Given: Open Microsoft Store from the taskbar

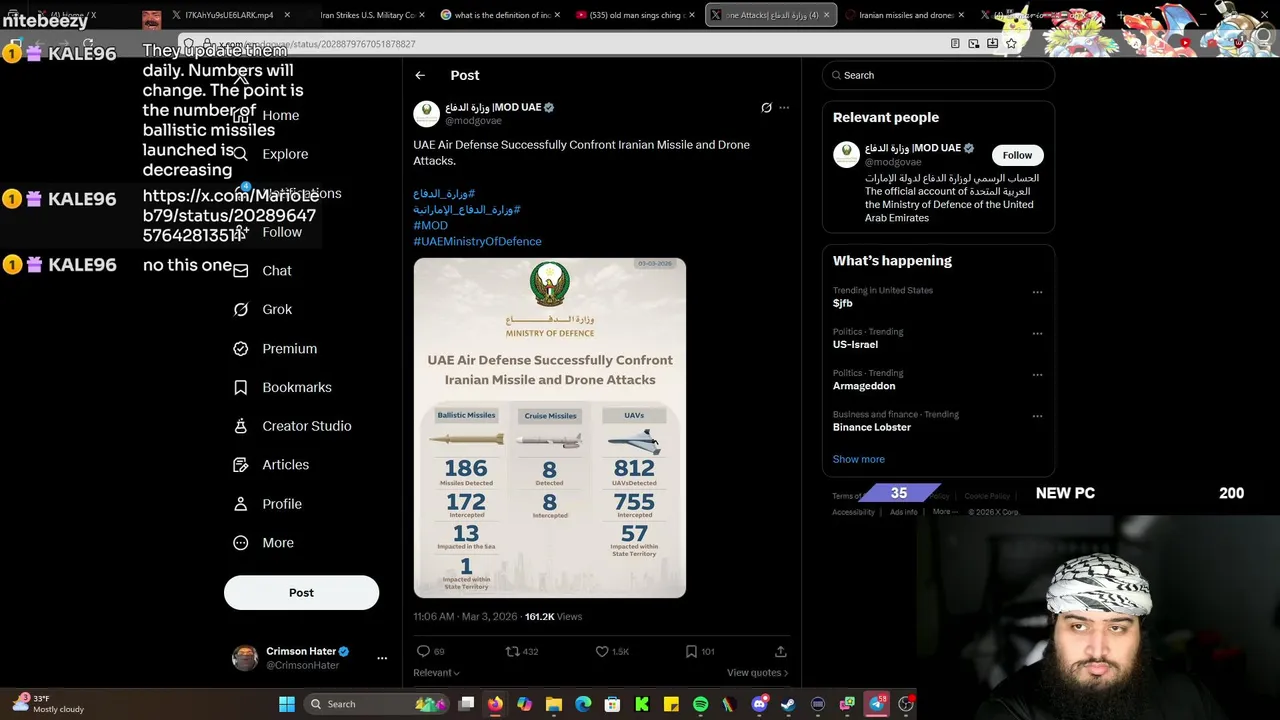Looking at the screenshot, I should (x=612, y=704).
